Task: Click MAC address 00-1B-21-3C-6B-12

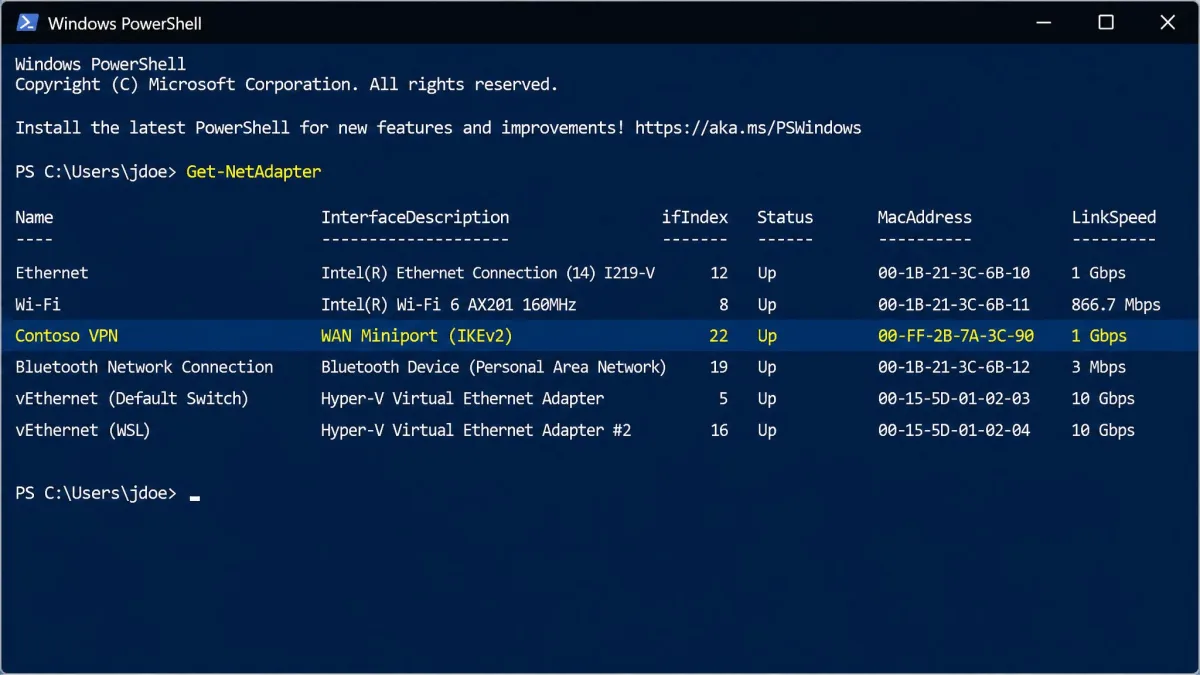Action: point(954,367)
